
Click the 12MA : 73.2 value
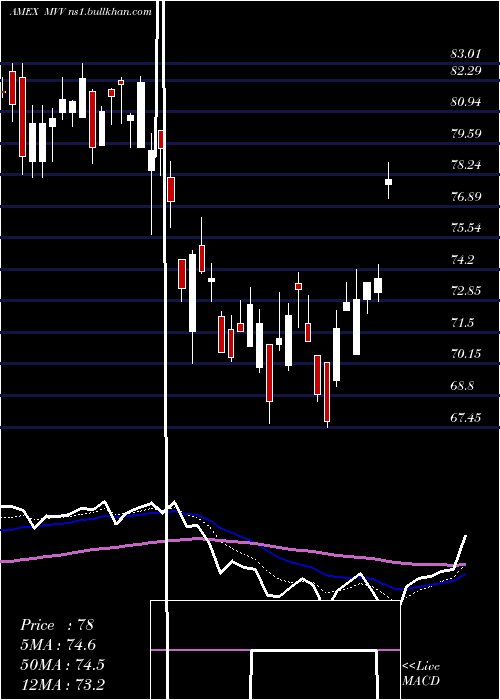62,684
